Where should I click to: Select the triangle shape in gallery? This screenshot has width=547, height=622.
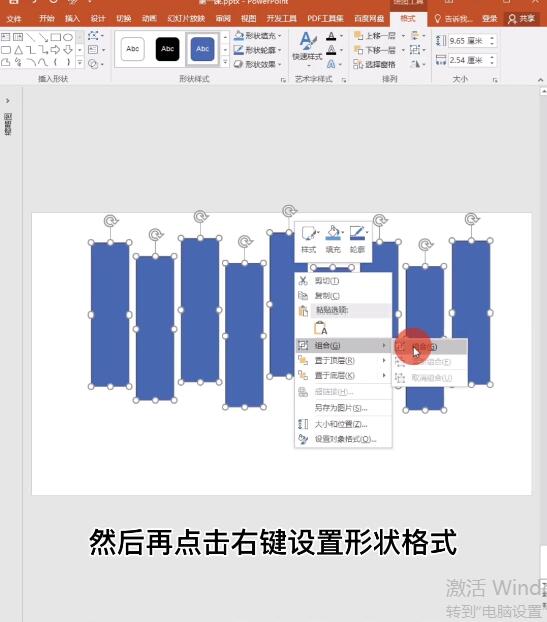pos(18,50)
